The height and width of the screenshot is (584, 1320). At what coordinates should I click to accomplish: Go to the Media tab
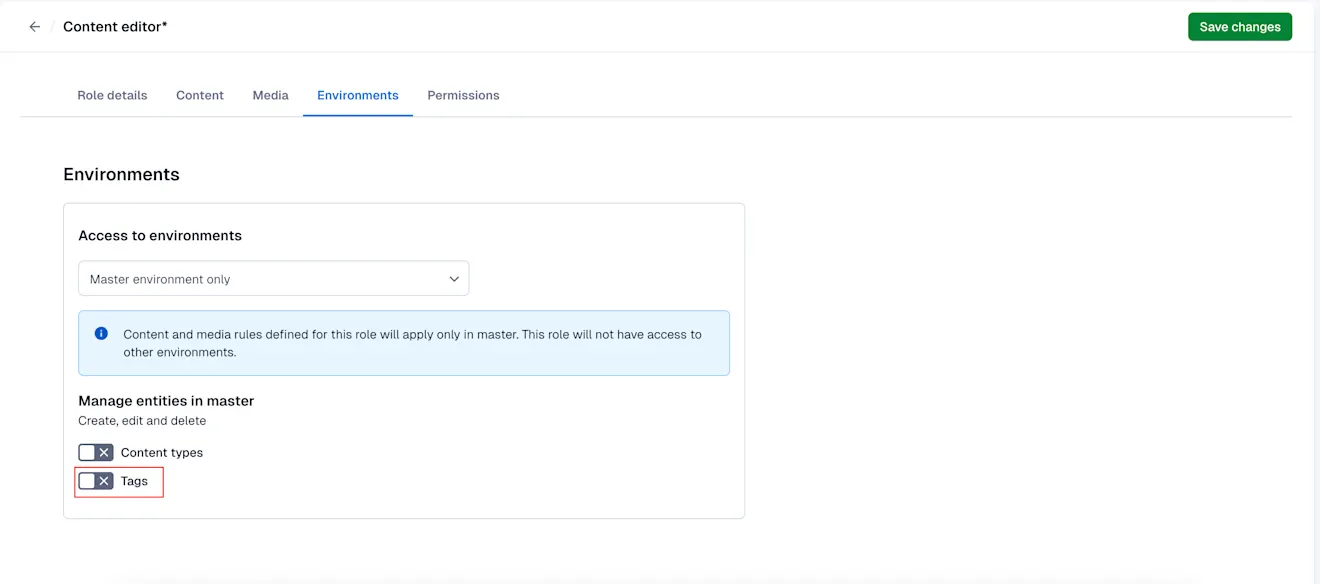270,95
